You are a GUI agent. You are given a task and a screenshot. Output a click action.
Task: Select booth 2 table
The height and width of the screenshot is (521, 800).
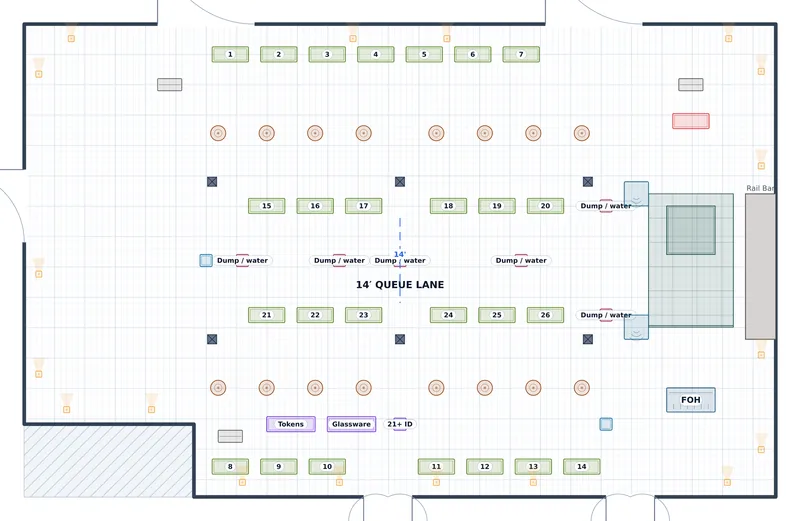click(279, 54)
